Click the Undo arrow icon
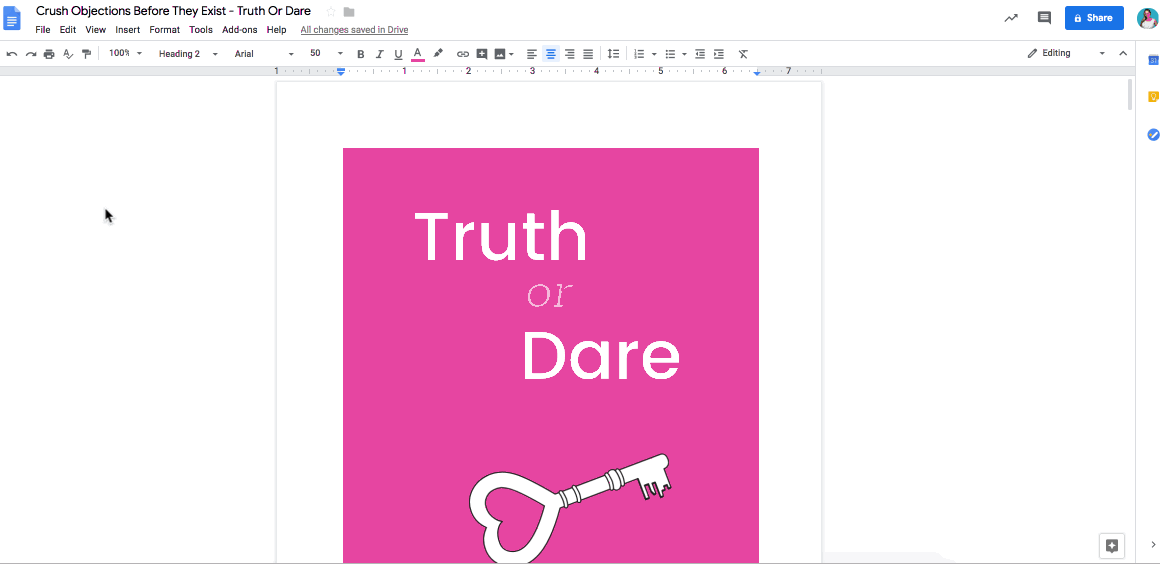Image resolution: width=1160 pixels, height=565 pixels. tap(12, 54)
